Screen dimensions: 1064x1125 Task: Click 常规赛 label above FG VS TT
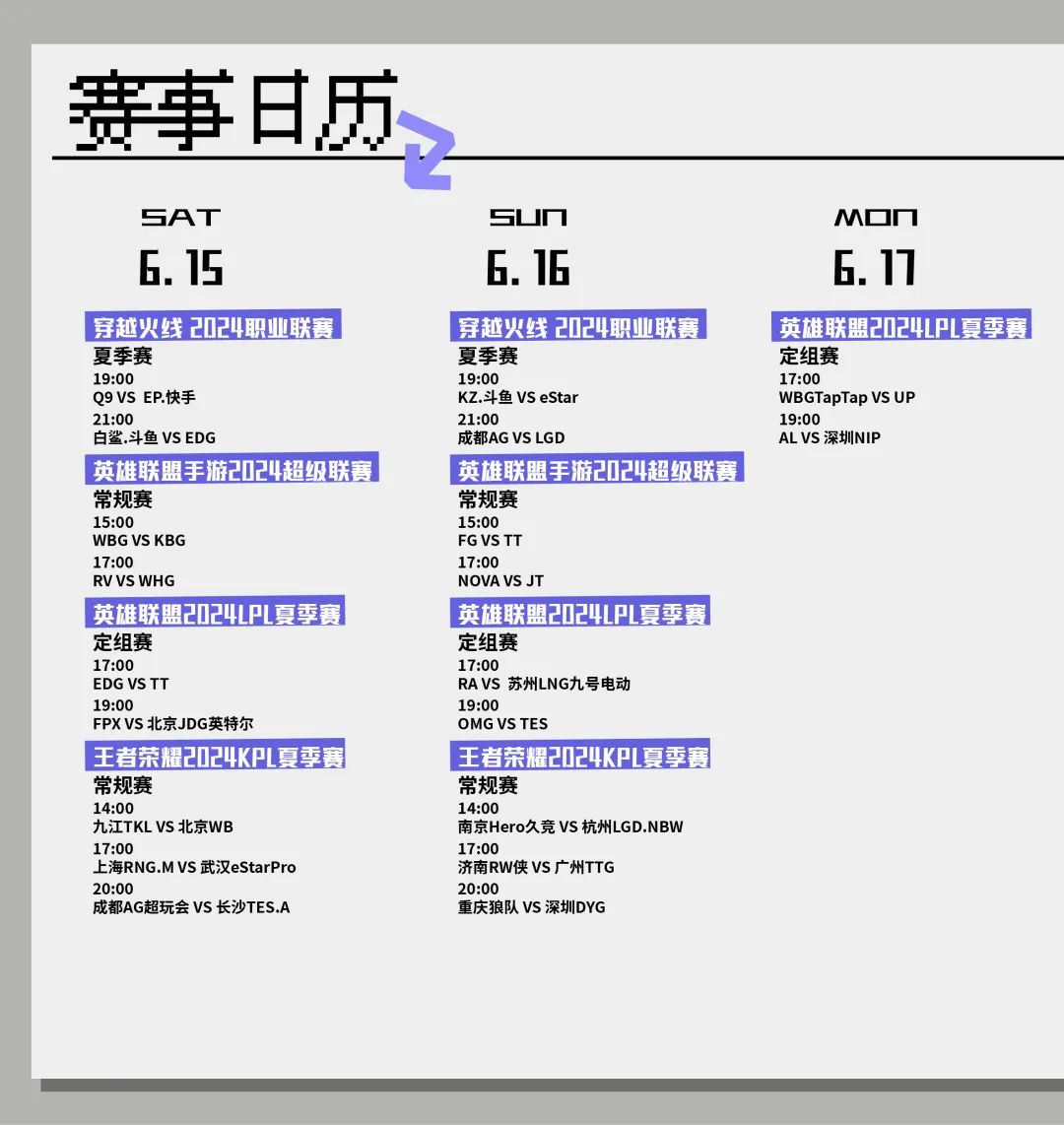(x=488, y=499)
